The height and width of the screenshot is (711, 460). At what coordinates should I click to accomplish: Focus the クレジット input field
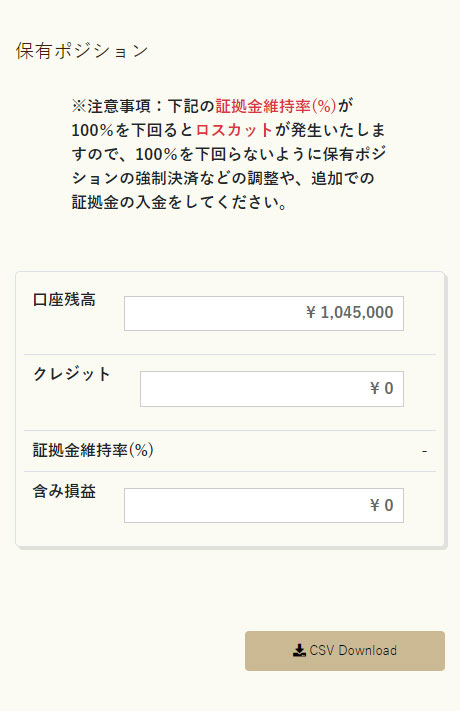click(x=272, y=389)
